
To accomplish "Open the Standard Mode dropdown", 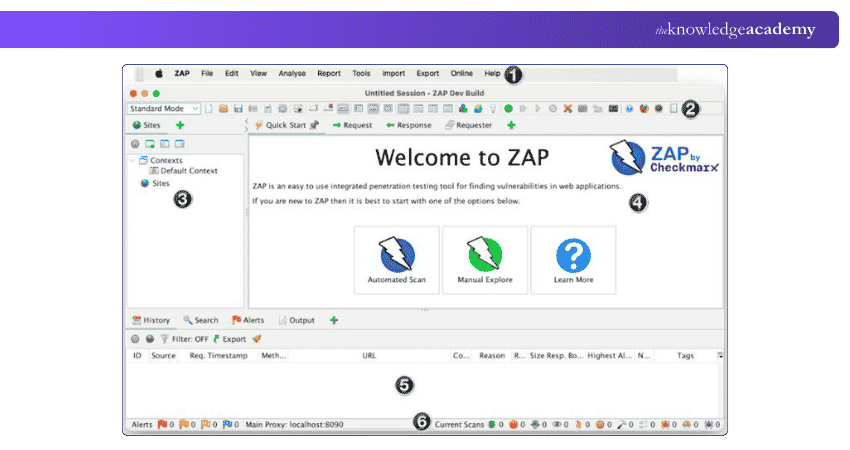I will pos(164,108).
